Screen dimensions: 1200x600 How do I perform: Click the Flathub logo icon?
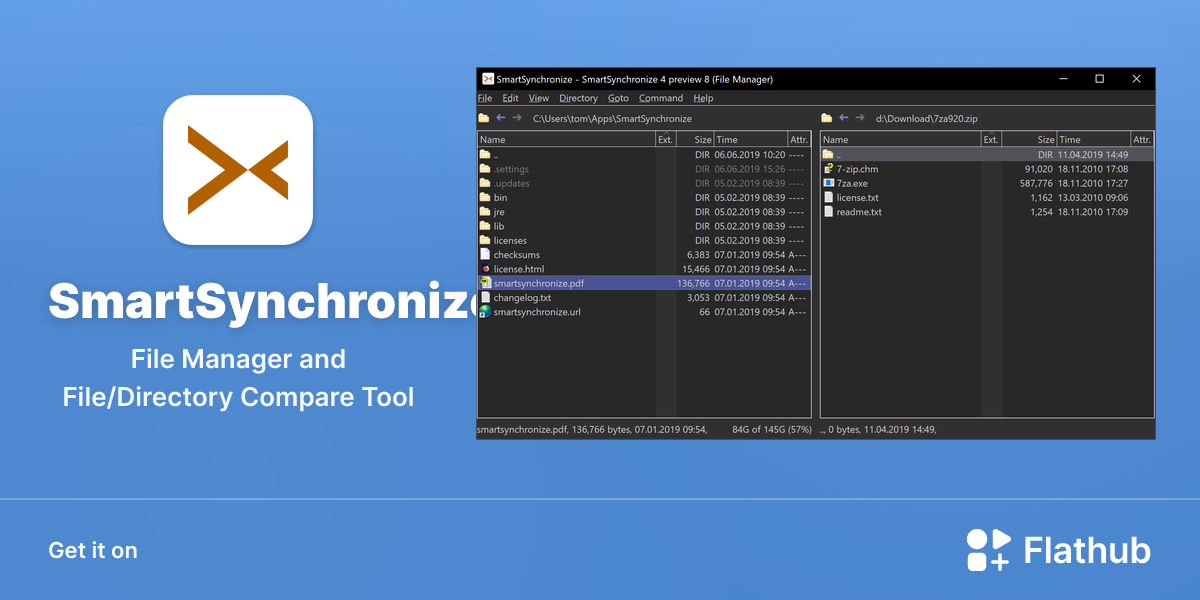[x=988, y=550]
